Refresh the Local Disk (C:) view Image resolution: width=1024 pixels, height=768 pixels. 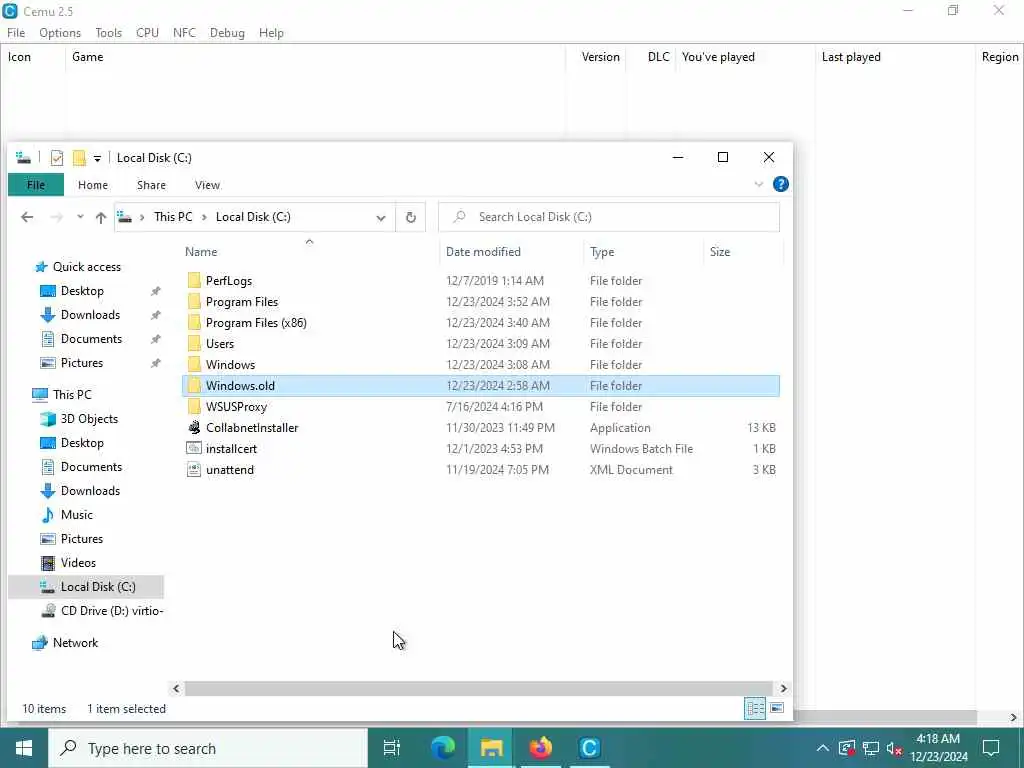pos(411,217)
